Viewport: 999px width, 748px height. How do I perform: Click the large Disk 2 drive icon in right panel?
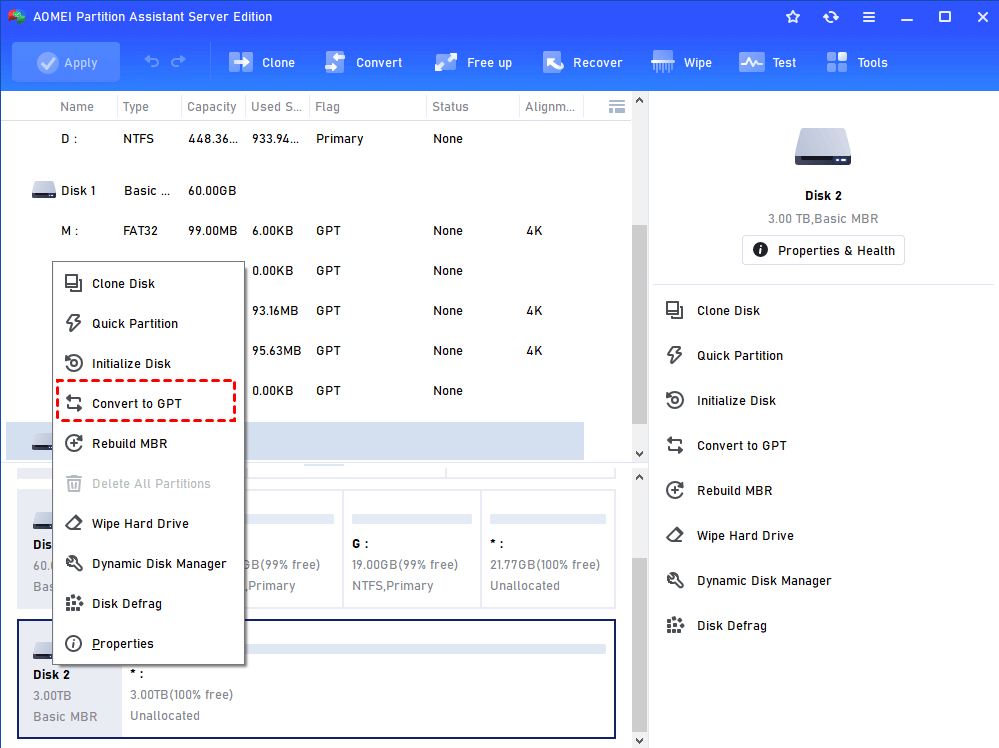click(823, 147)
